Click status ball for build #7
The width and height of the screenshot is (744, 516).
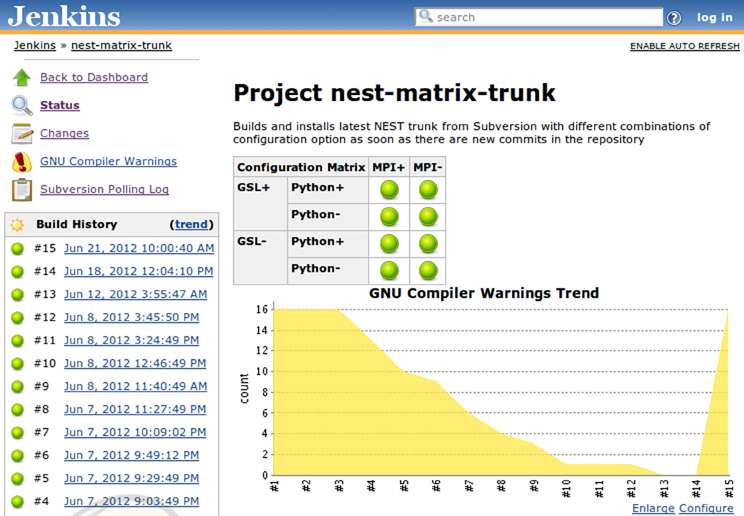tap(18, 433)
